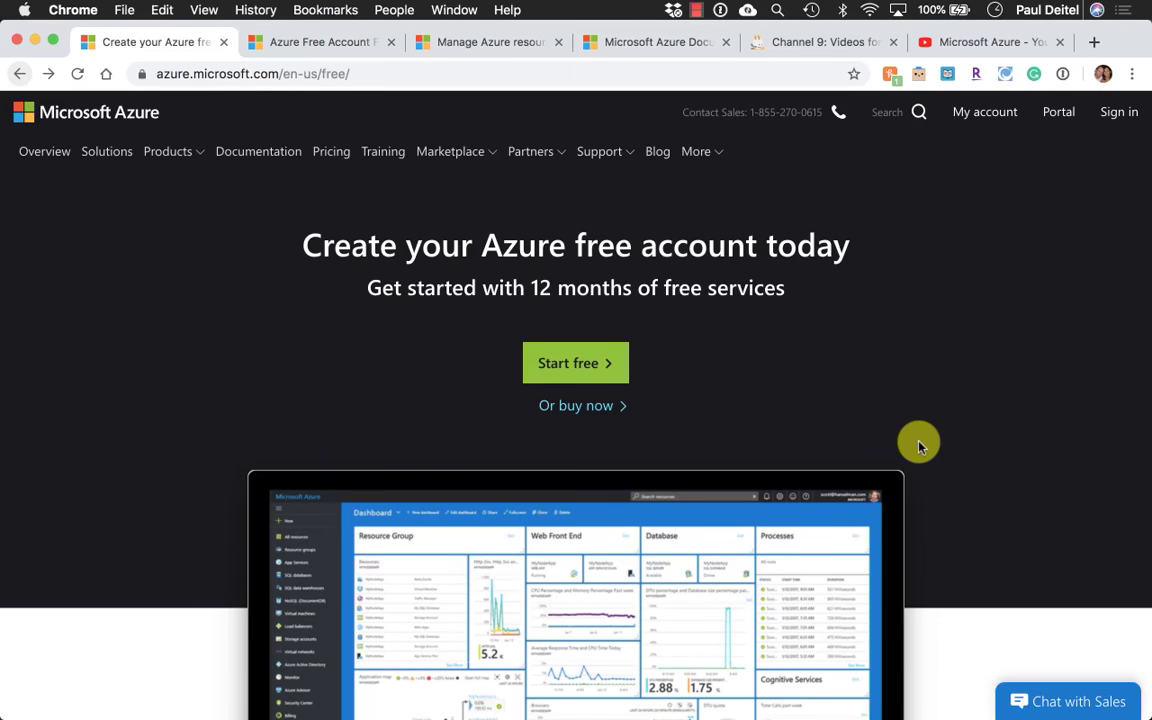Screen dimensions: 1152x720
Task: Click the Sign in link
Action: tap(1119, 112)
